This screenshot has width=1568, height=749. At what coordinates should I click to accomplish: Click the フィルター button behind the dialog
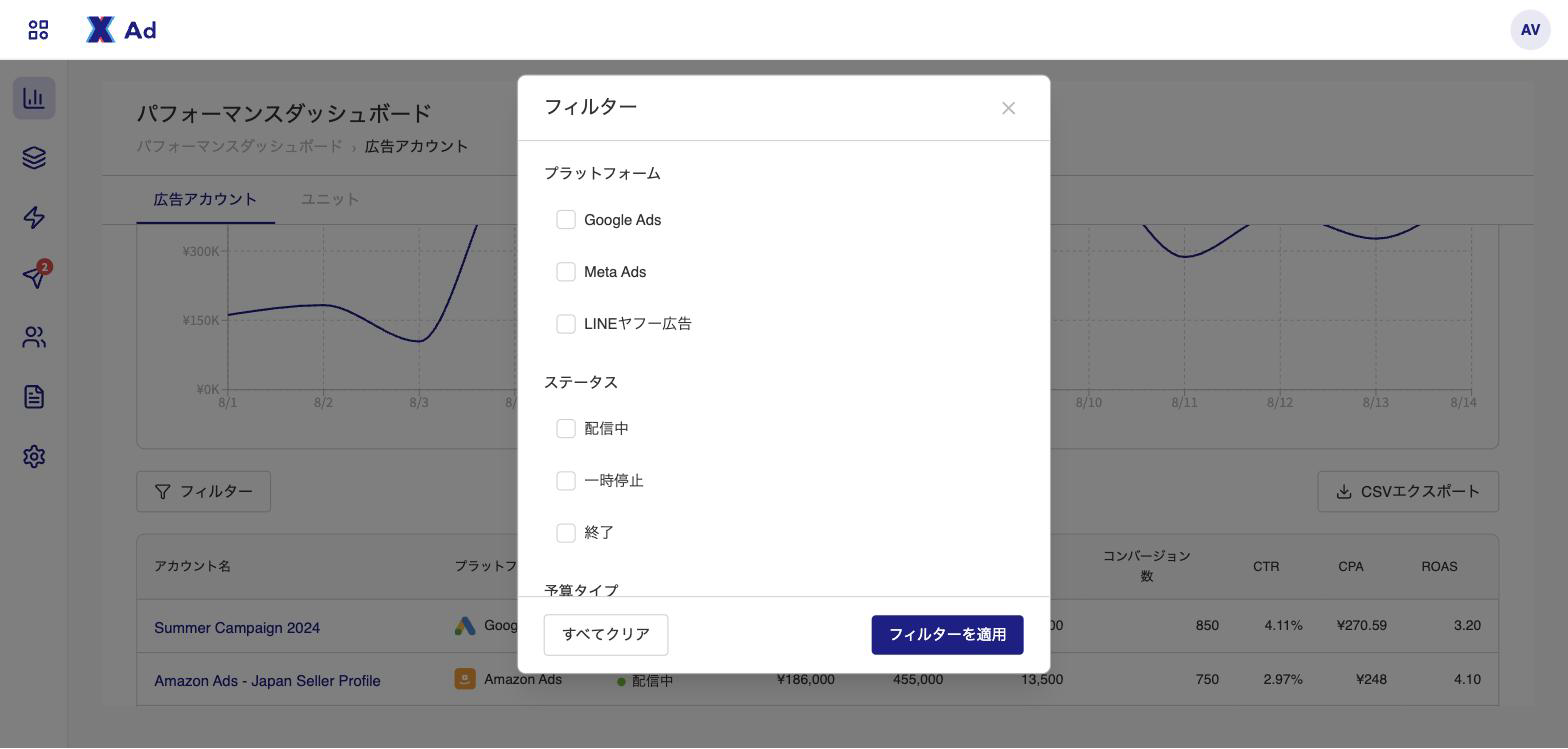click(x=204, y=492)
